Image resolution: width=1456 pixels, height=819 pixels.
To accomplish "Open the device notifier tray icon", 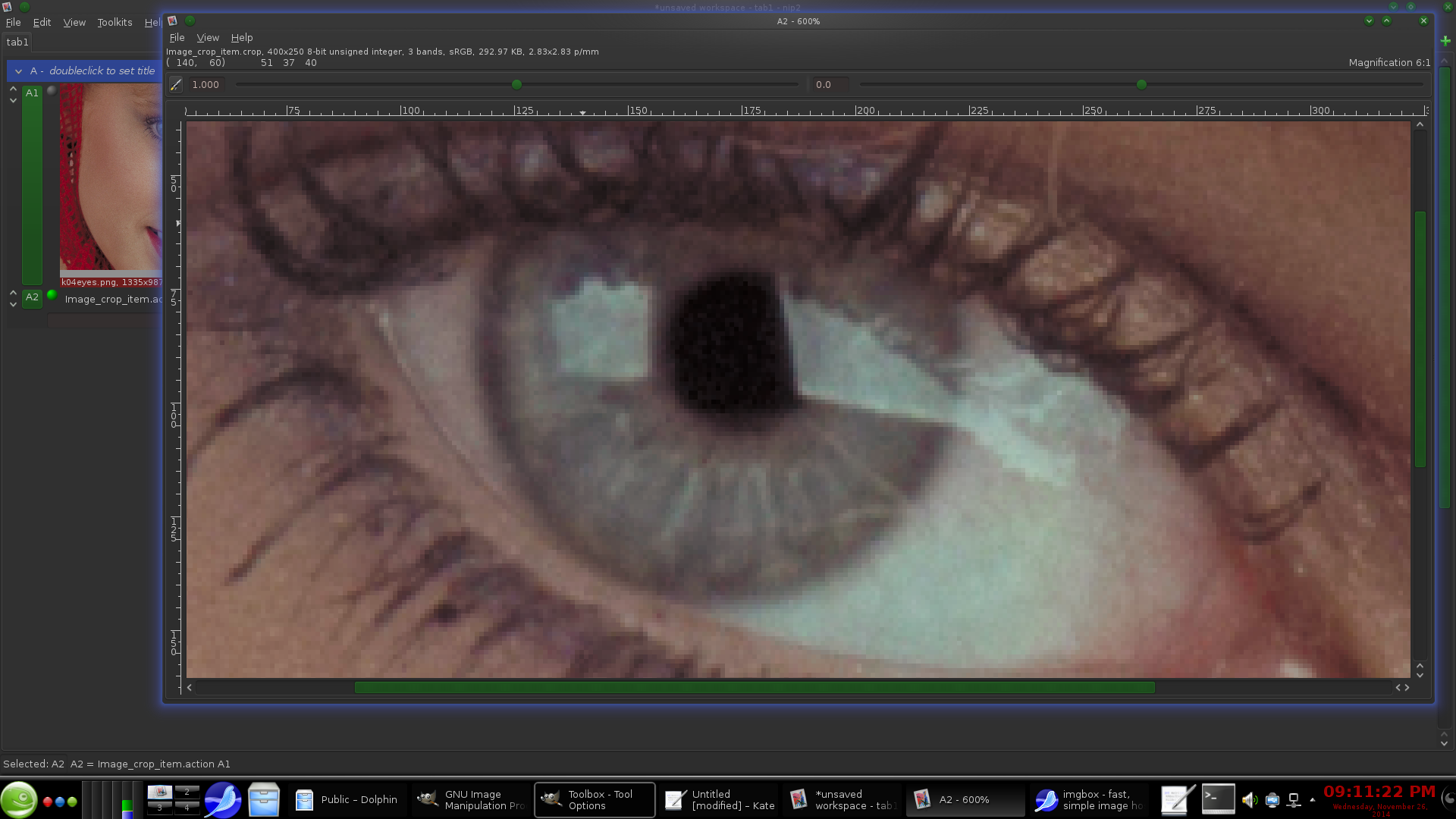I will pos(1272,800).
